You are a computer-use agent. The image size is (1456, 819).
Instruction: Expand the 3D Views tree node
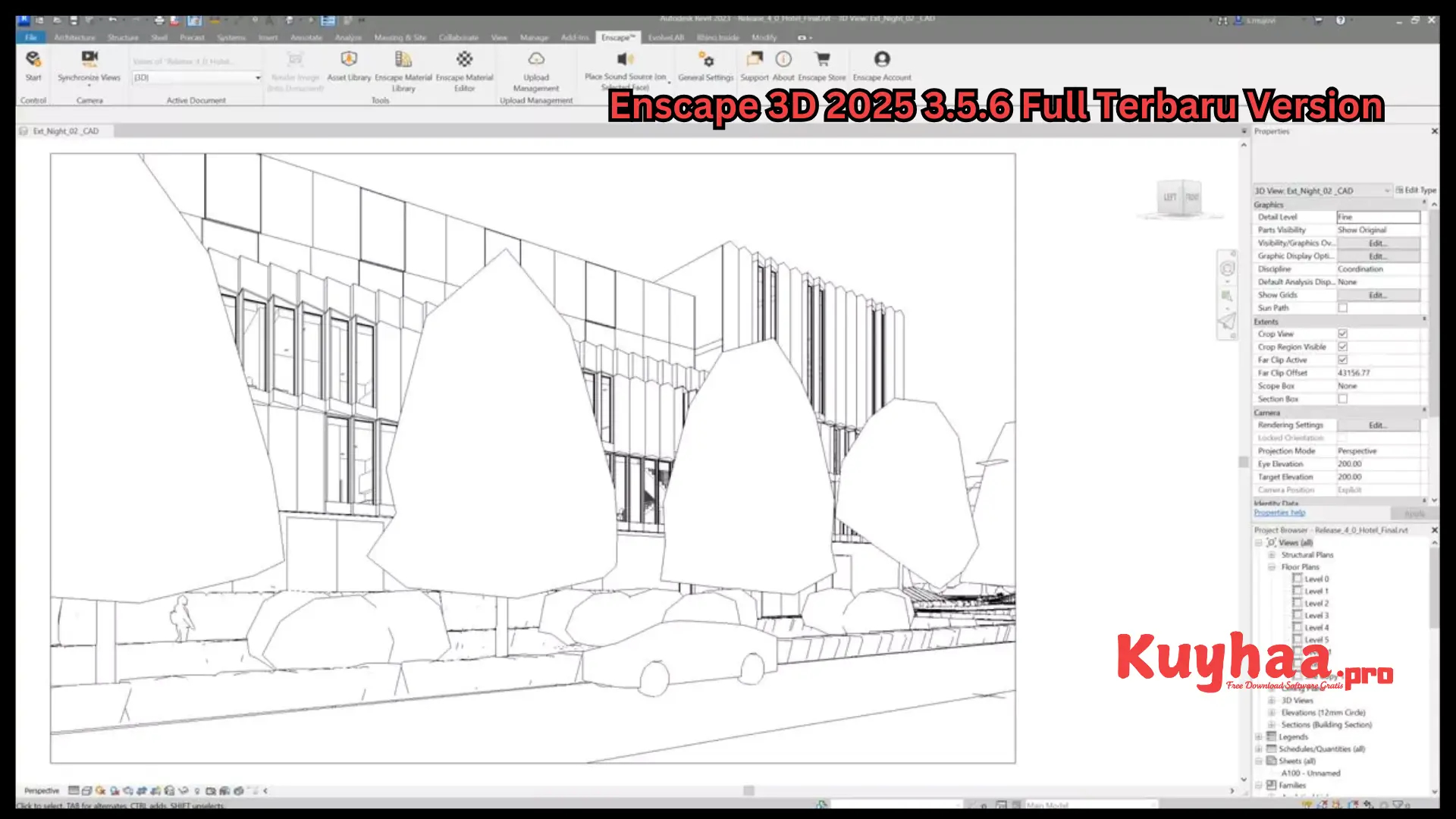click(x=1272, y=701)
